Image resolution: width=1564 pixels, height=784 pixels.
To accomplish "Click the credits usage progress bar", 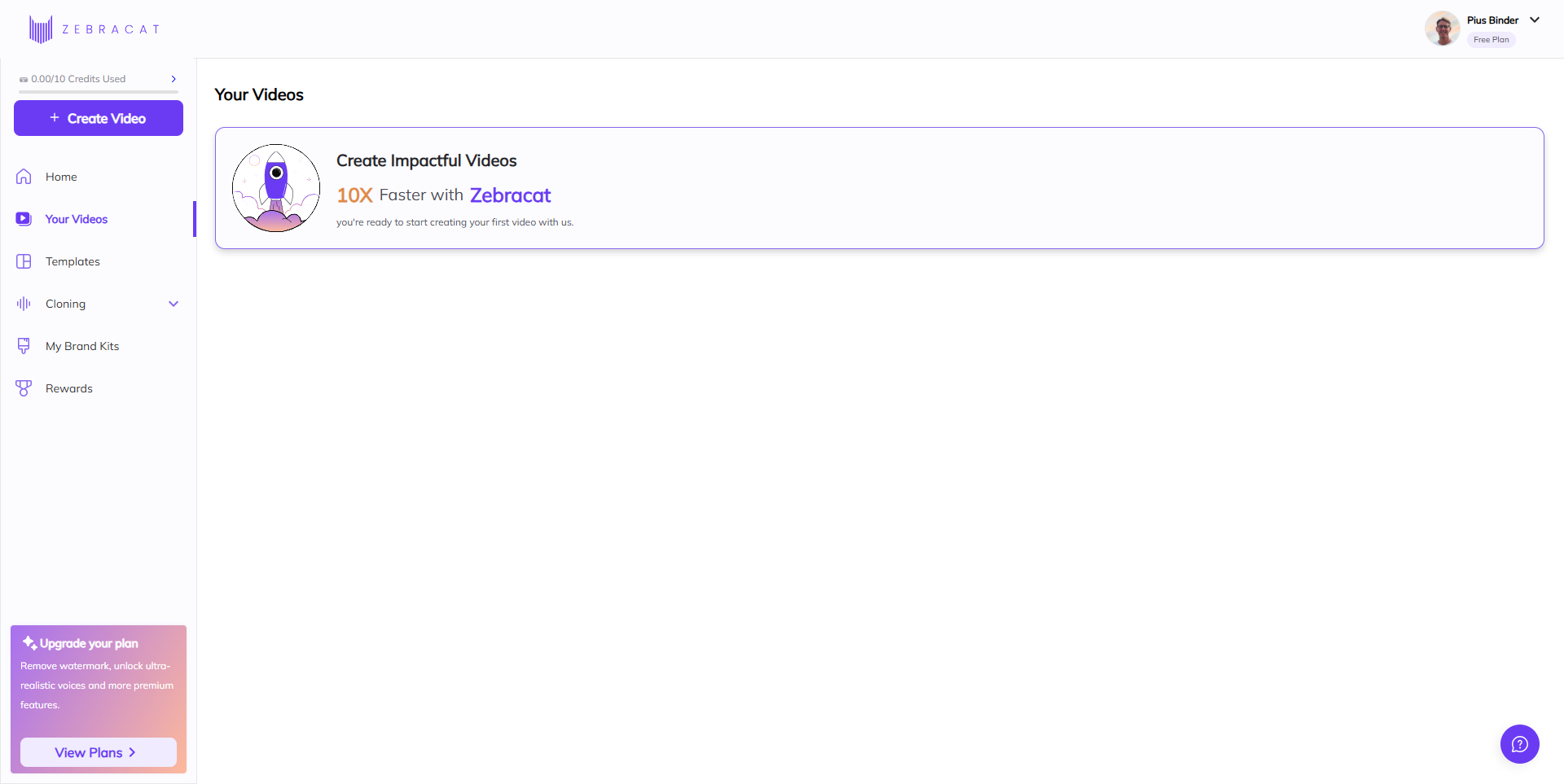I will coord(98,92).
